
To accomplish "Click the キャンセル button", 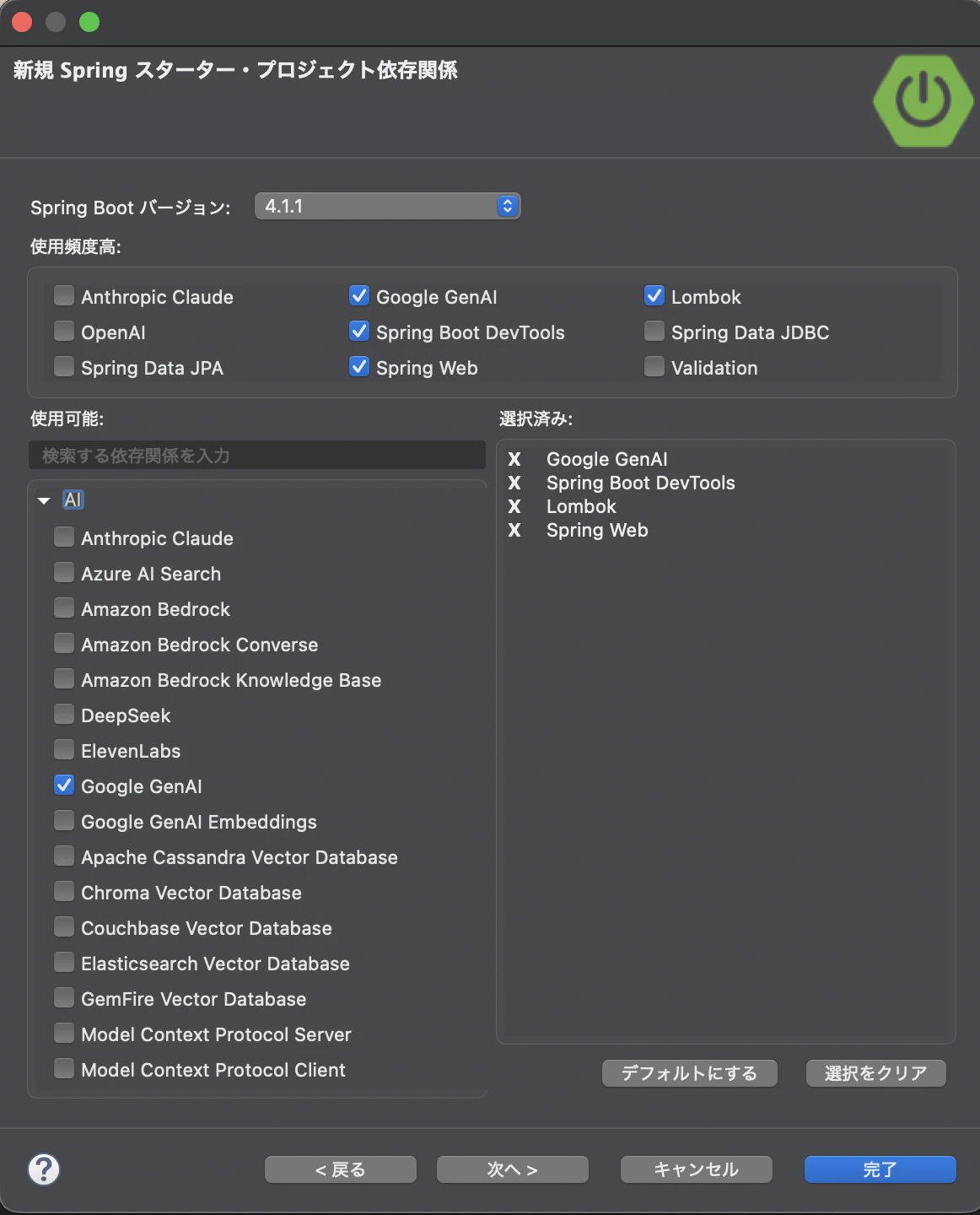I will [697, 1169].
